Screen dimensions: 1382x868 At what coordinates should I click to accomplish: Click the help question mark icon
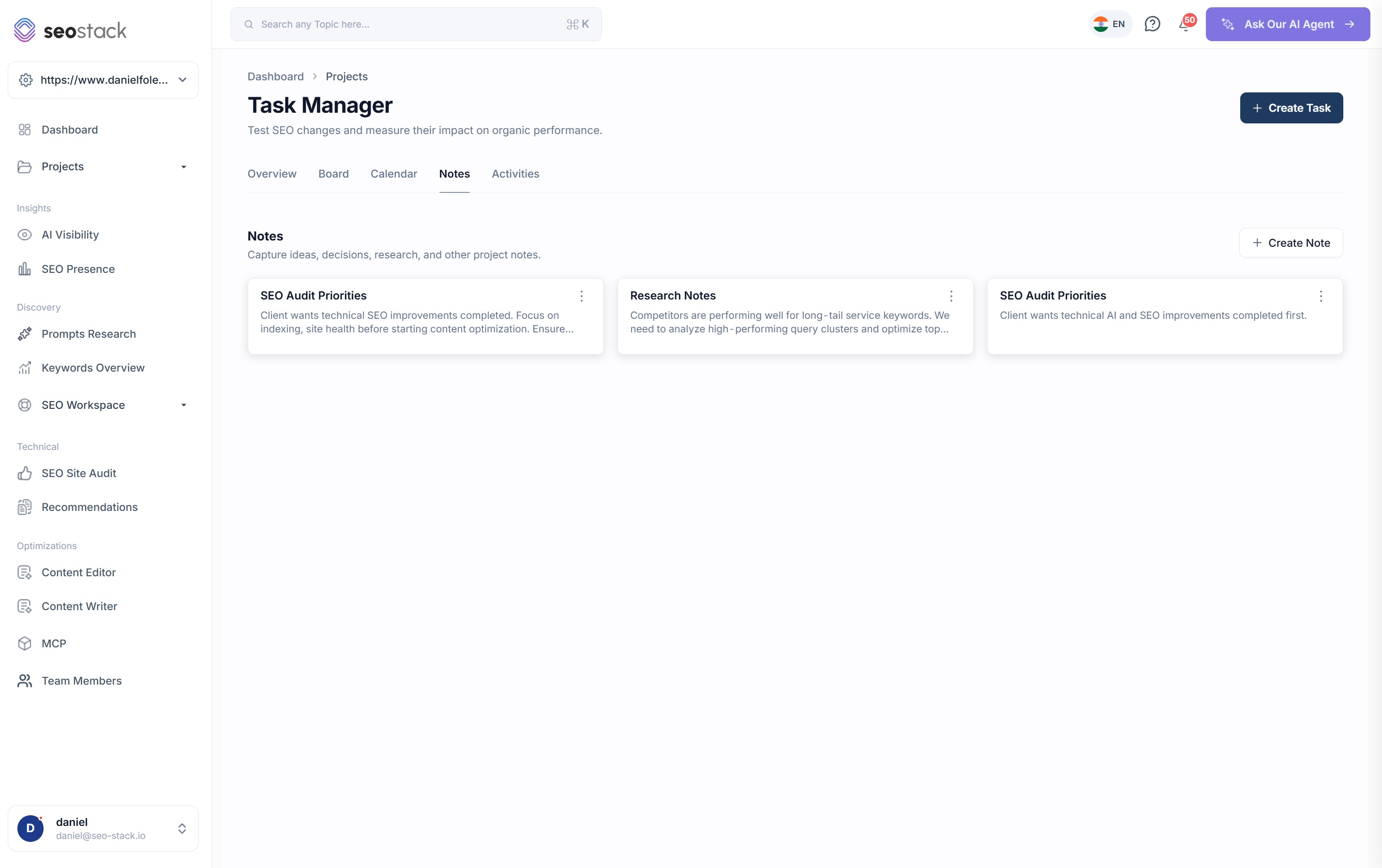(1153, 24)
